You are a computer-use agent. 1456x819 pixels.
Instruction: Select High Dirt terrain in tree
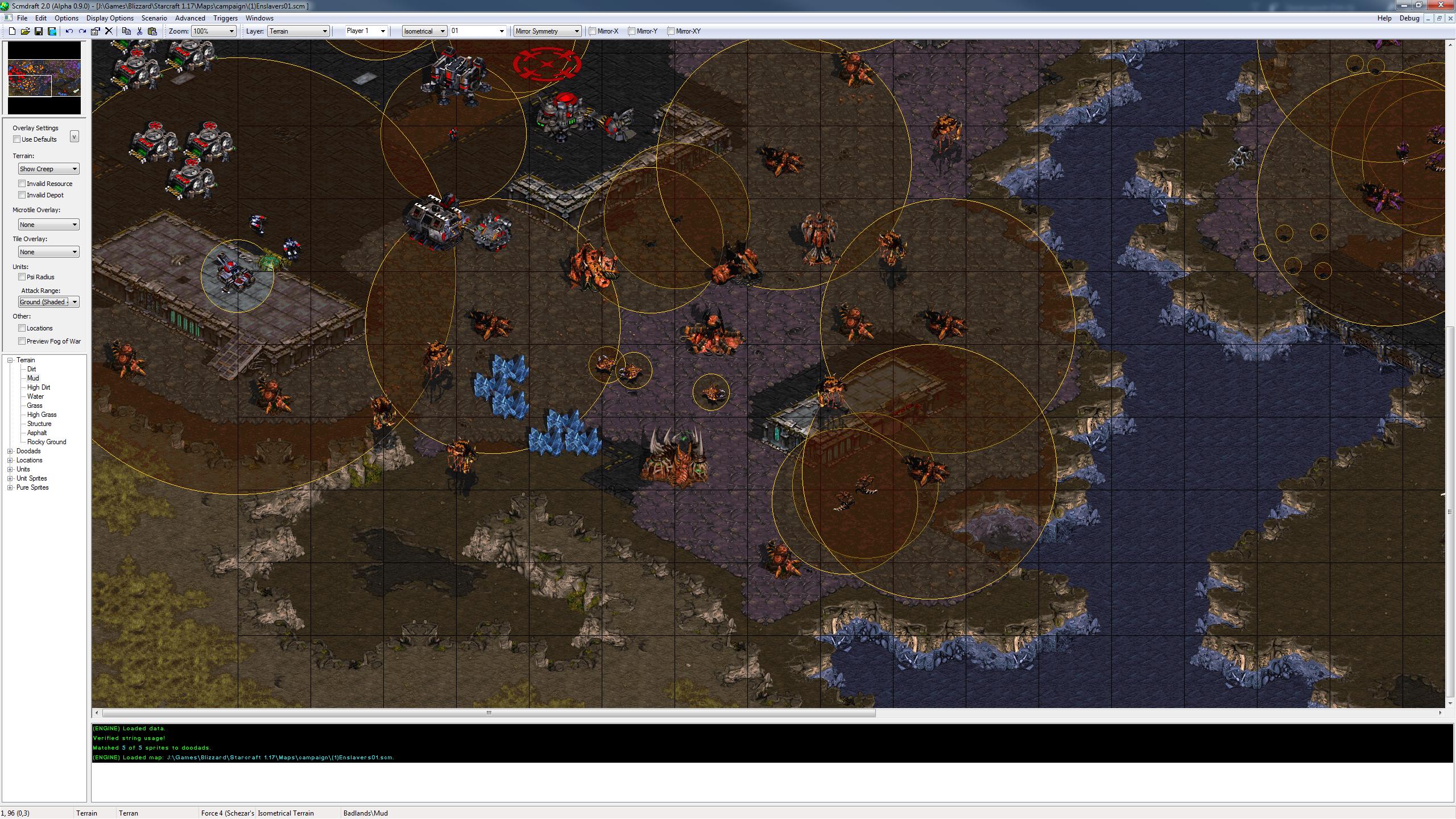[38, 387]
